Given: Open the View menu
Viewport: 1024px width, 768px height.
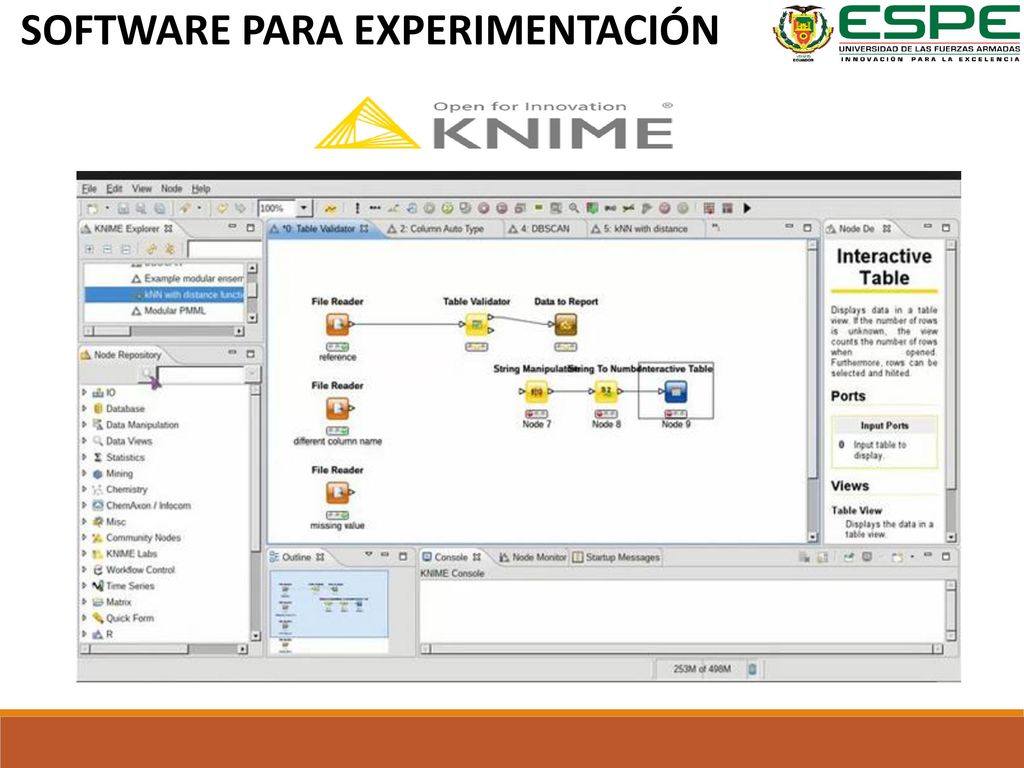Looking at the screenshot, I should [x=142, y=189].
